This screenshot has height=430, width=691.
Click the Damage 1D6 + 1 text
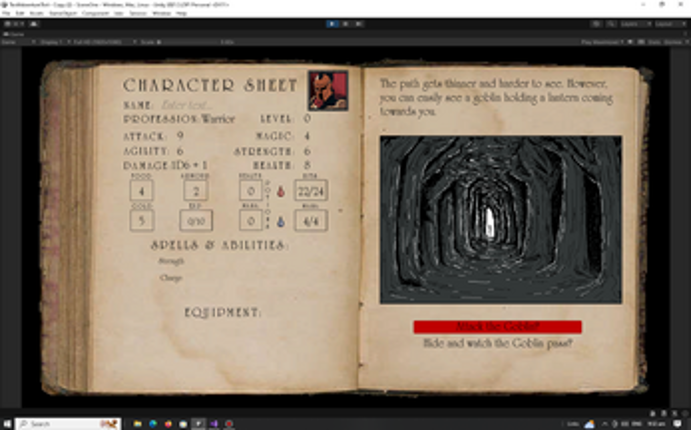click(165, 165)
